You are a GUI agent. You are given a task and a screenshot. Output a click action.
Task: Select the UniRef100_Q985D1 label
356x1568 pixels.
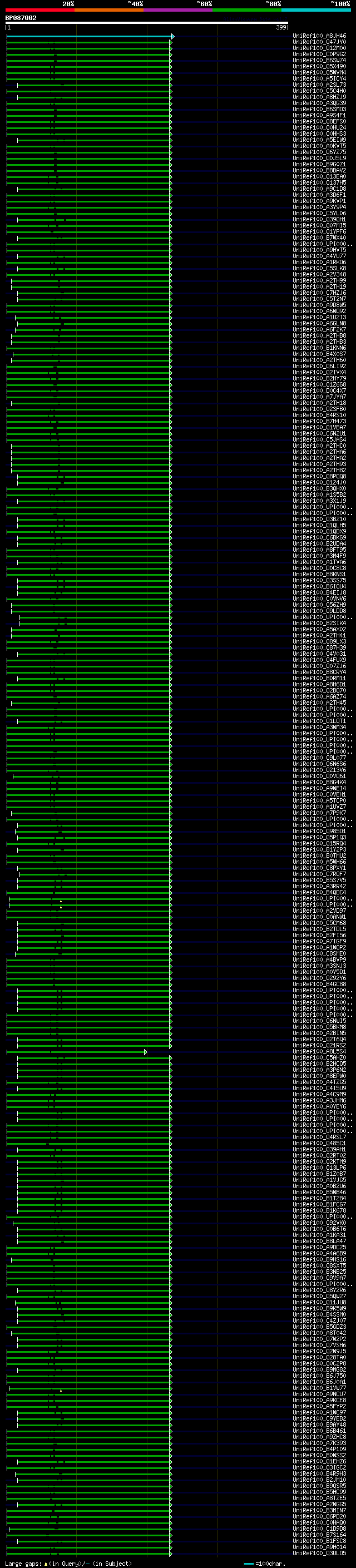[319, 831]
